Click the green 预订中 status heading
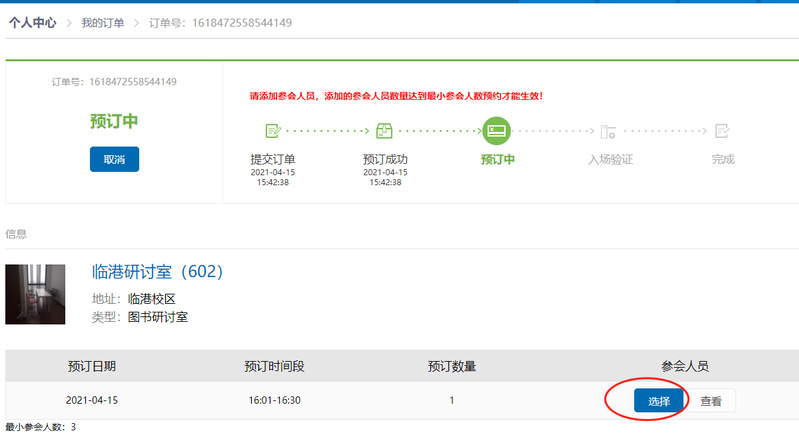The width and height of the screenshot is (799, 443). click(114, 121)
